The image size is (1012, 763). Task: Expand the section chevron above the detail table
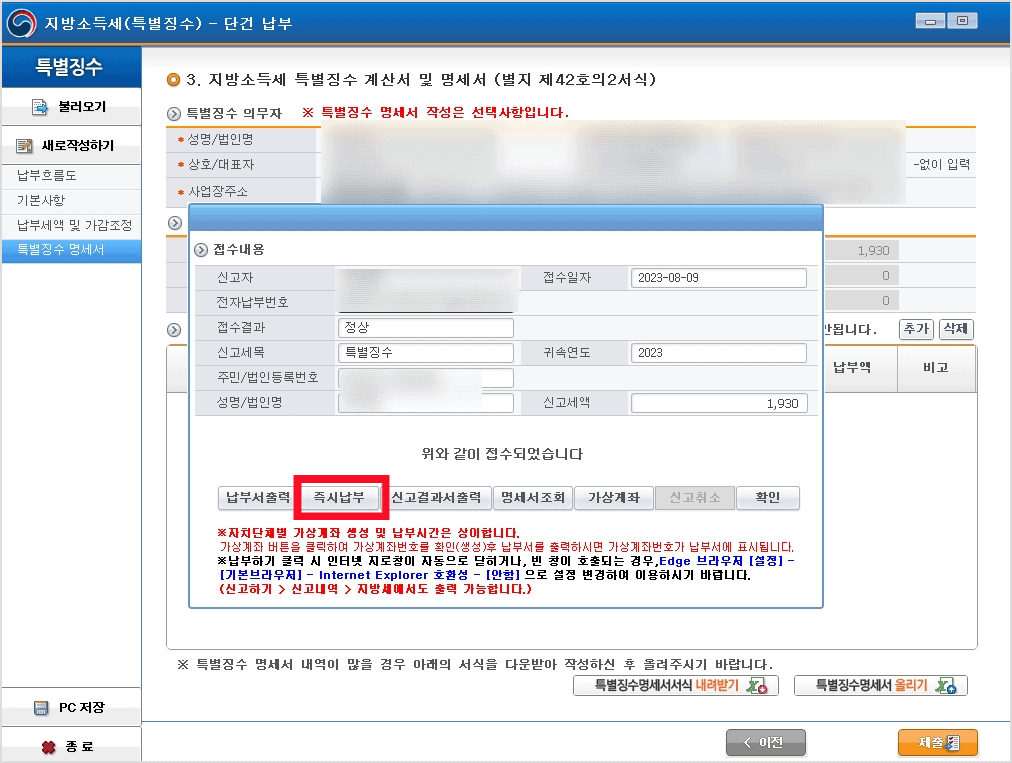tap(175, 328)
